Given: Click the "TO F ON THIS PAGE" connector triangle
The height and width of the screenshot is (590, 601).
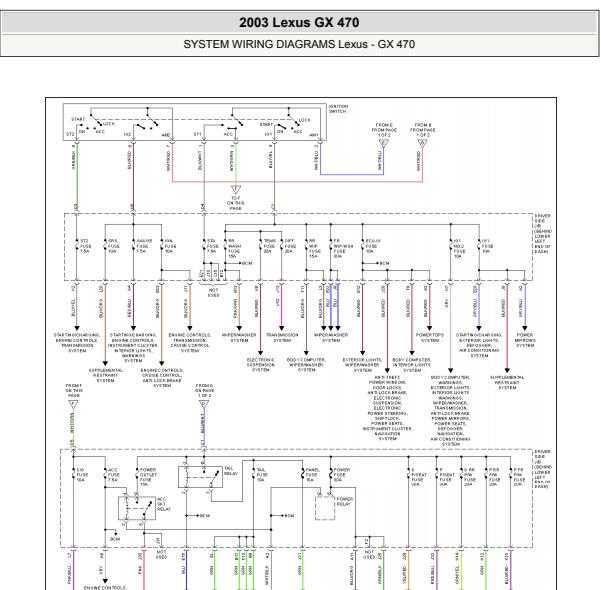Looking at the screenshot, I should pos(236,189).
